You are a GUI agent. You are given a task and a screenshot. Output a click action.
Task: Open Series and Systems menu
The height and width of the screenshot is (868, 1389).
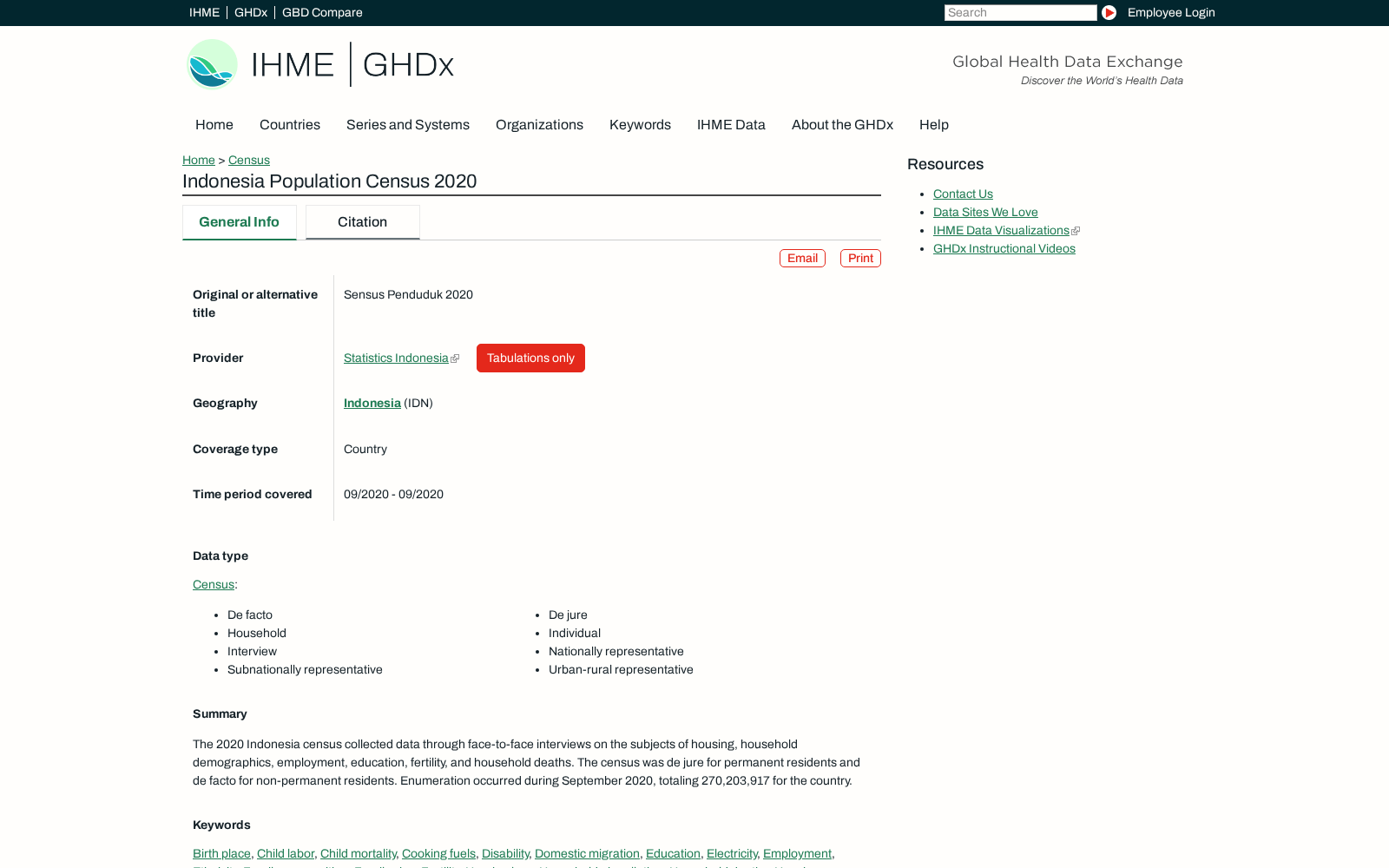(408, 125)
